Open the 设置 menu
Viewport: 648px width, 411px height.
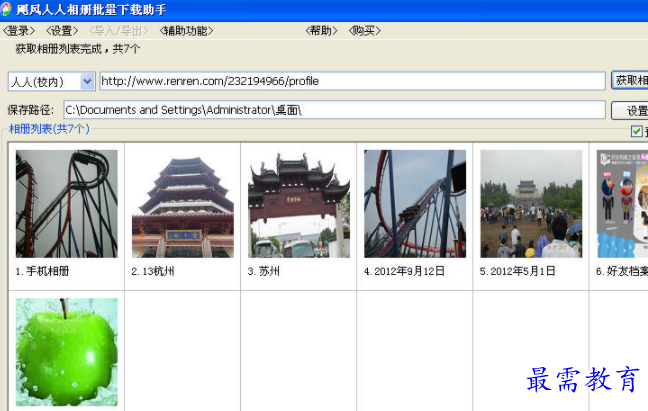[62, 31]
